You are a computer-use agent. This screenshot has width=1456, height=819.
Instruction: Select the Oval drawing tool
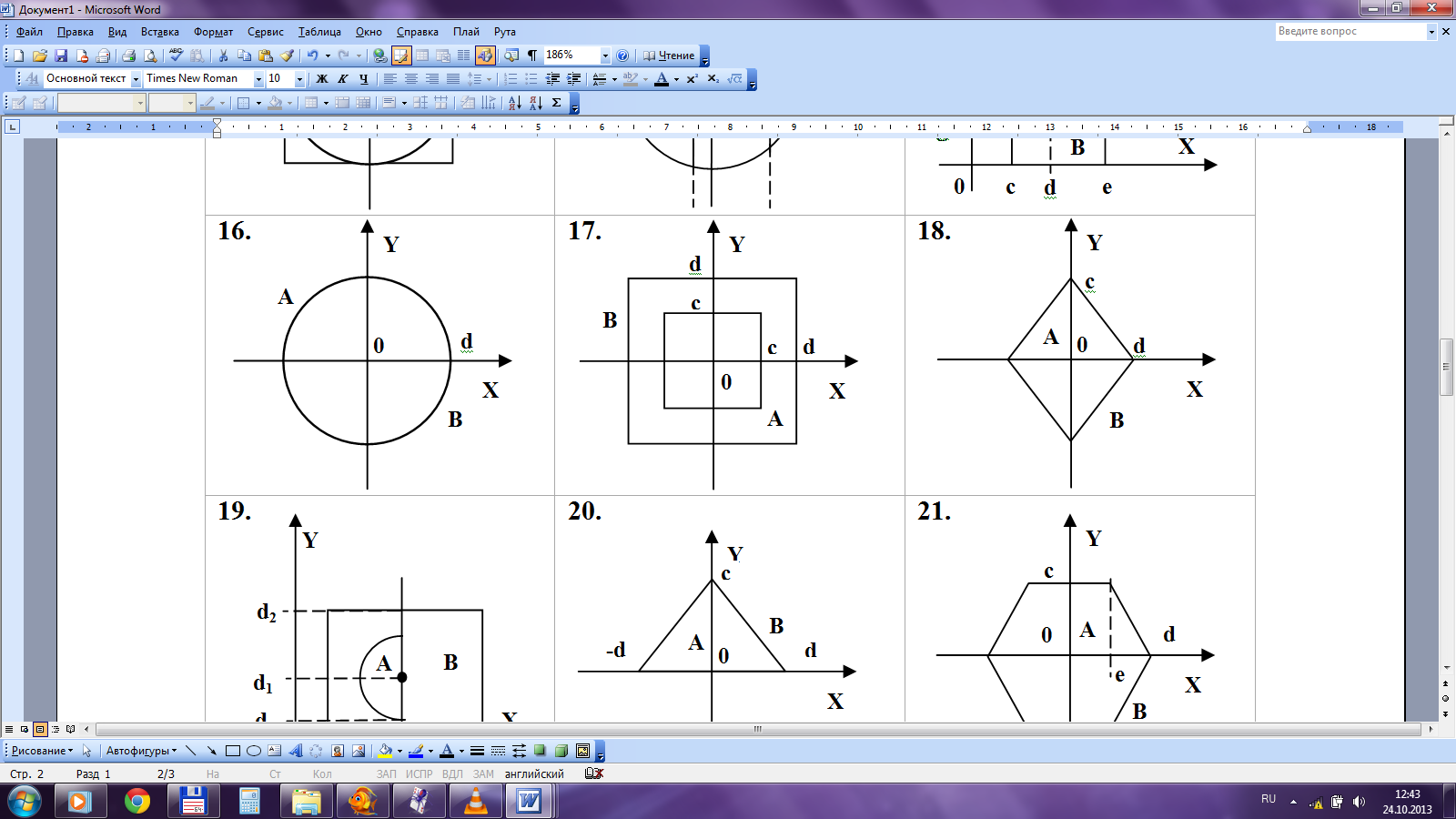254,751
